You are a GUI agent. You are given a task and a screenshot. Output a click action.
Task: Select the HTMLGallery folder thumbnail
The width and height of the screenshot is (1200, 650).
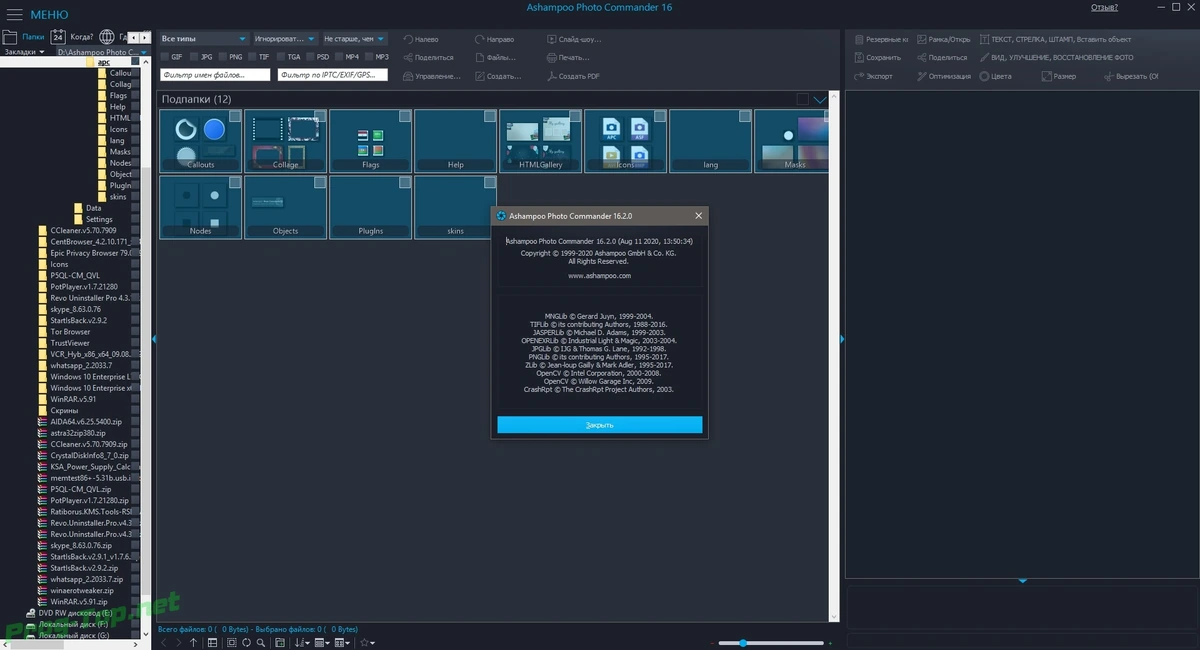pos(540,141)
